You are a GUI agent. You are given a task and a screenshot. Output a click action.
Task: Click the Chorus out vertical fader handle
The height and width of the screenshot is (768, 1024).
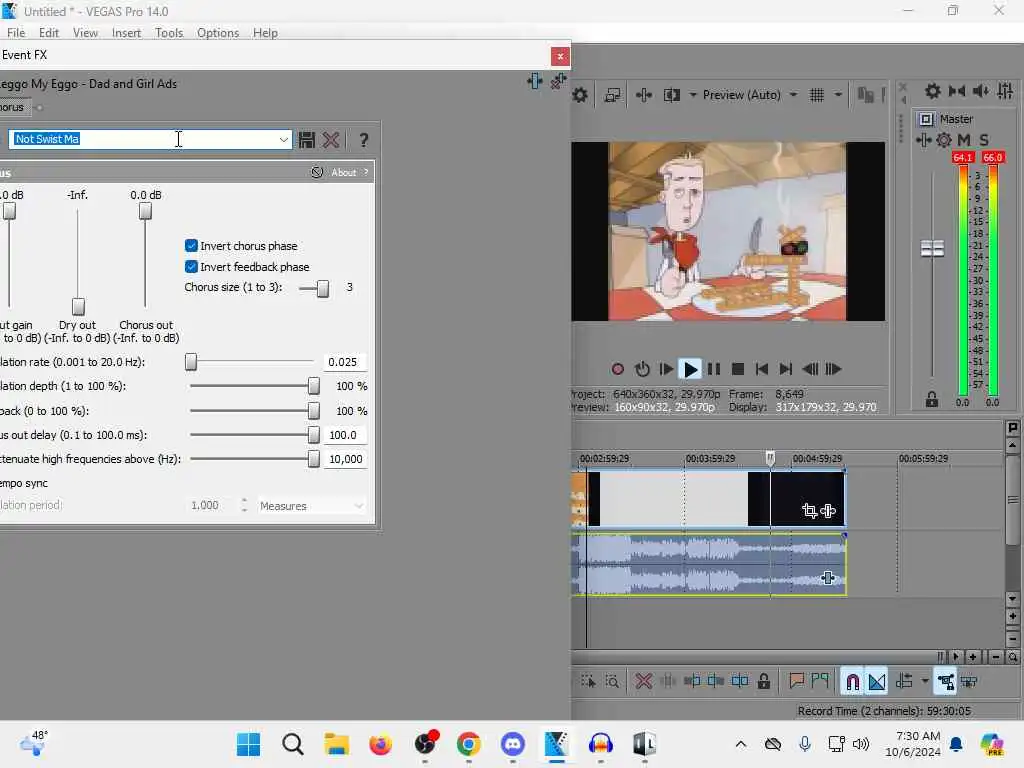(x=145, y=211)
